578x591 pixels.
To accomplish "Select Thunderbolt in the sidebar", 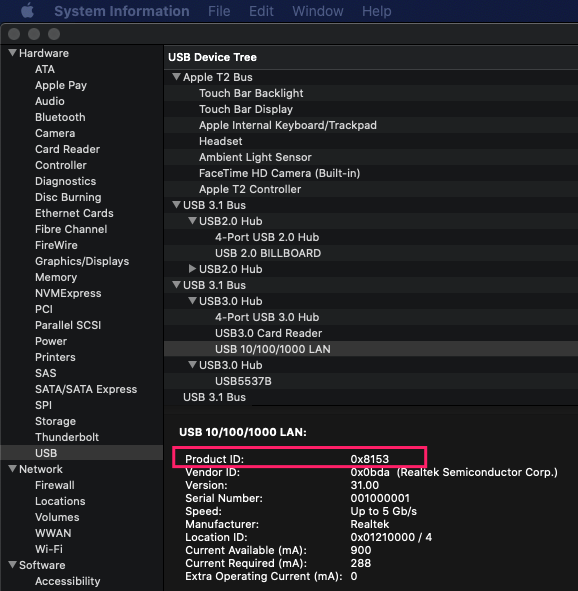I will (67, 437).
